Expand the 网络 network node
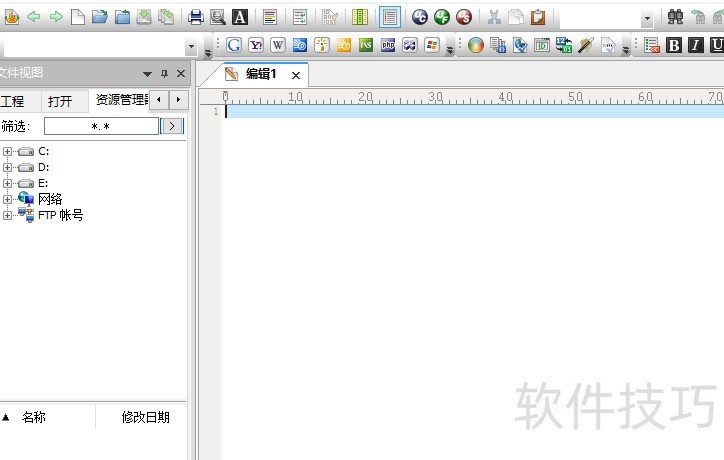Viewport: 724px width, 460px height. pyautogui.click(x=7, y=200)
